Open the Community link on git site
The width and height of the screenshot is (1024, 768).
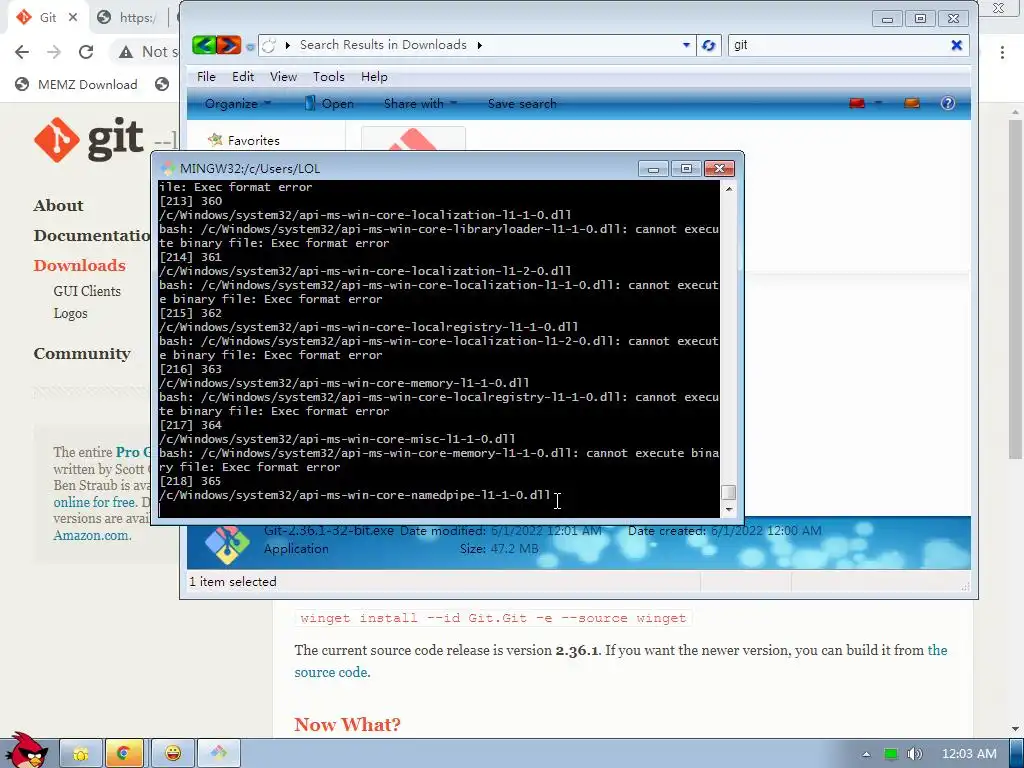point(82,353)
